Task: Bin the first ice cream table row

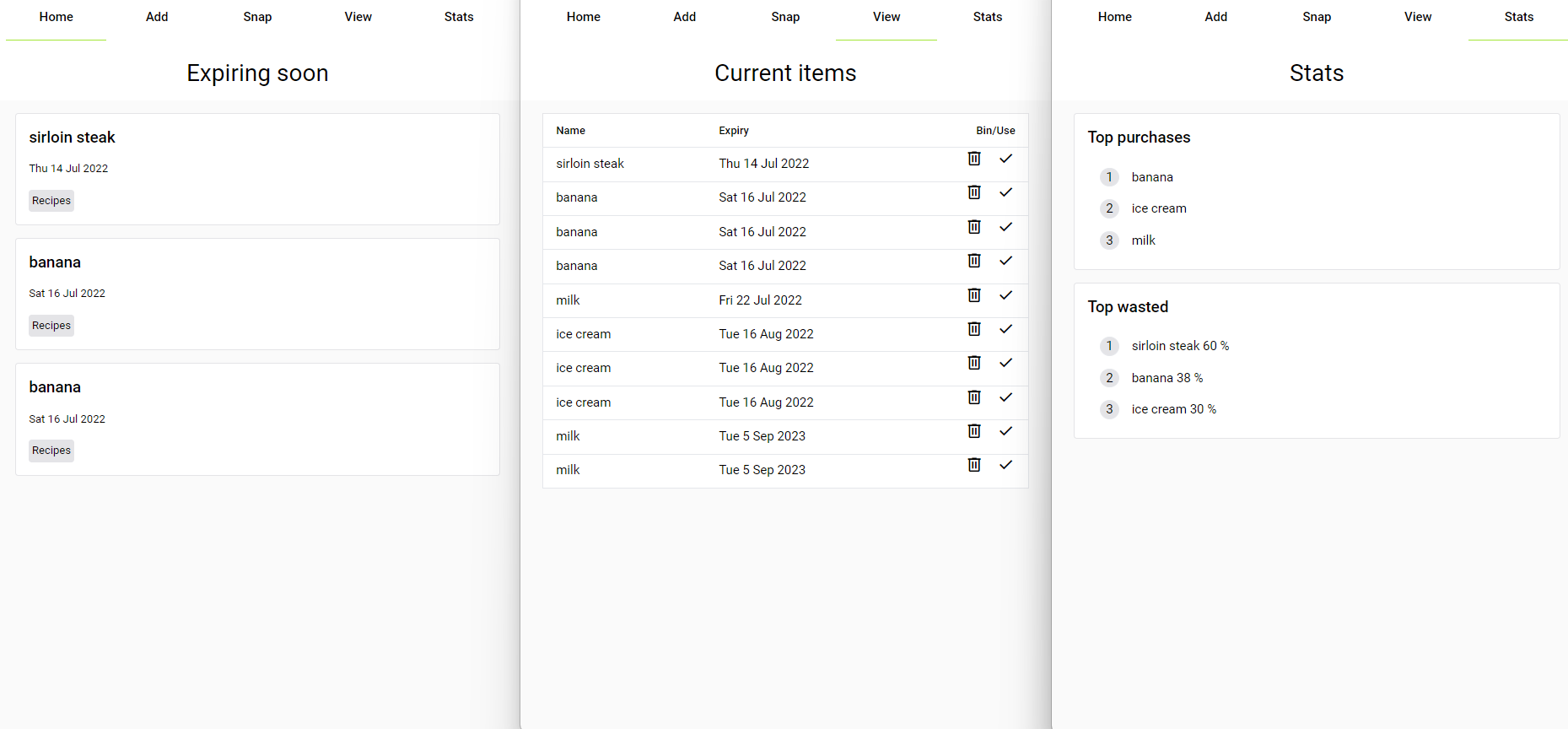Action: (974, 329)
